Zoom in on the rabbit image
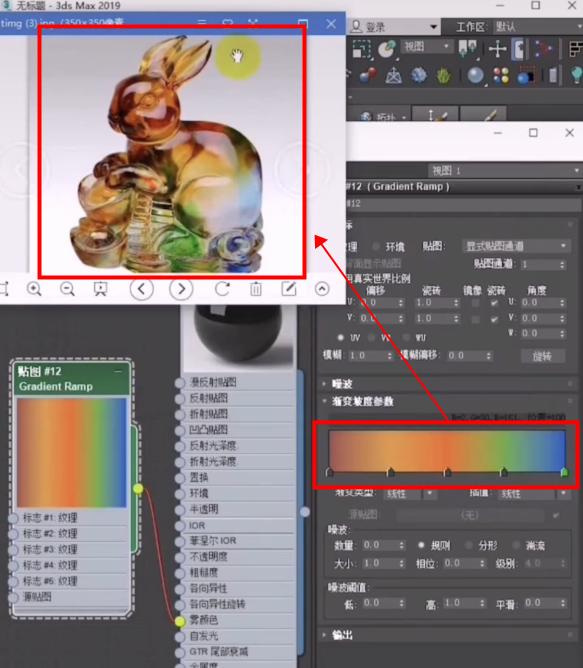This screenshot has height=668, width=583. [x=34, y=289]
